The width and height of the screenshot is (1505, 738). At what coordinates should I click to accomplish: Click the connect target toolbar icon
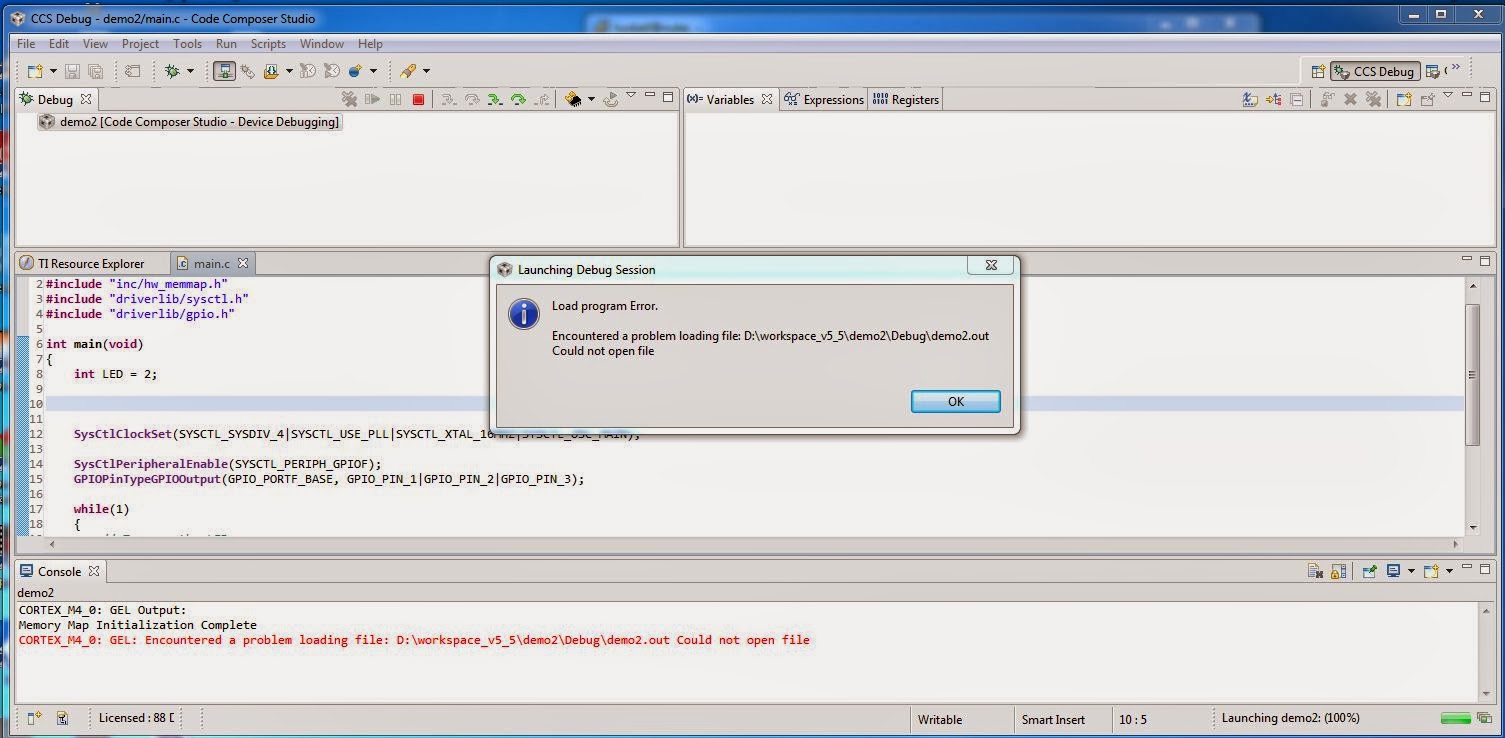[x=224, y=71]
